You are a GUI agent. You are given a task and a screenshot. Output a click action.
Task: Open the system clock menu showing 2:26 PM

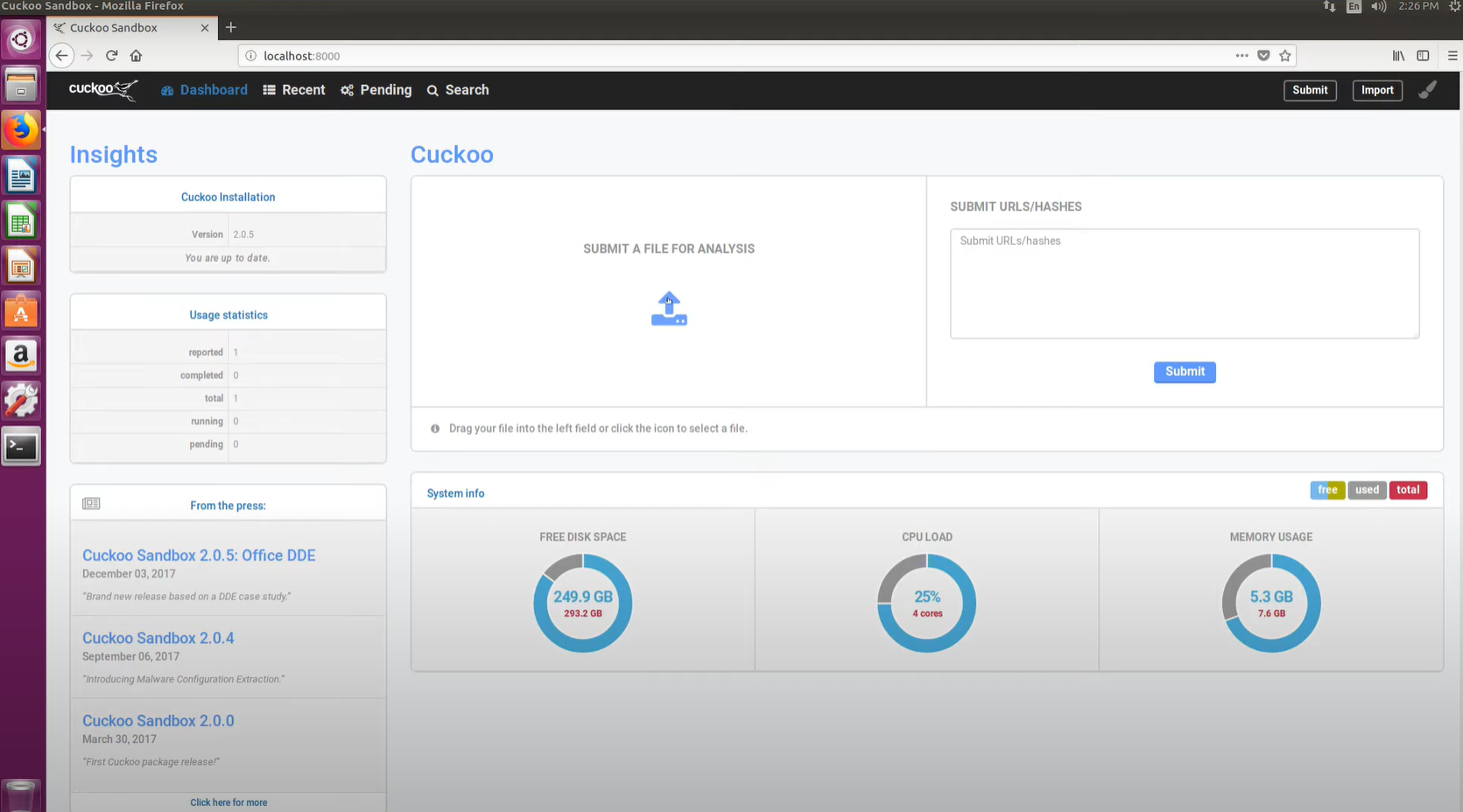[1418, 6]
